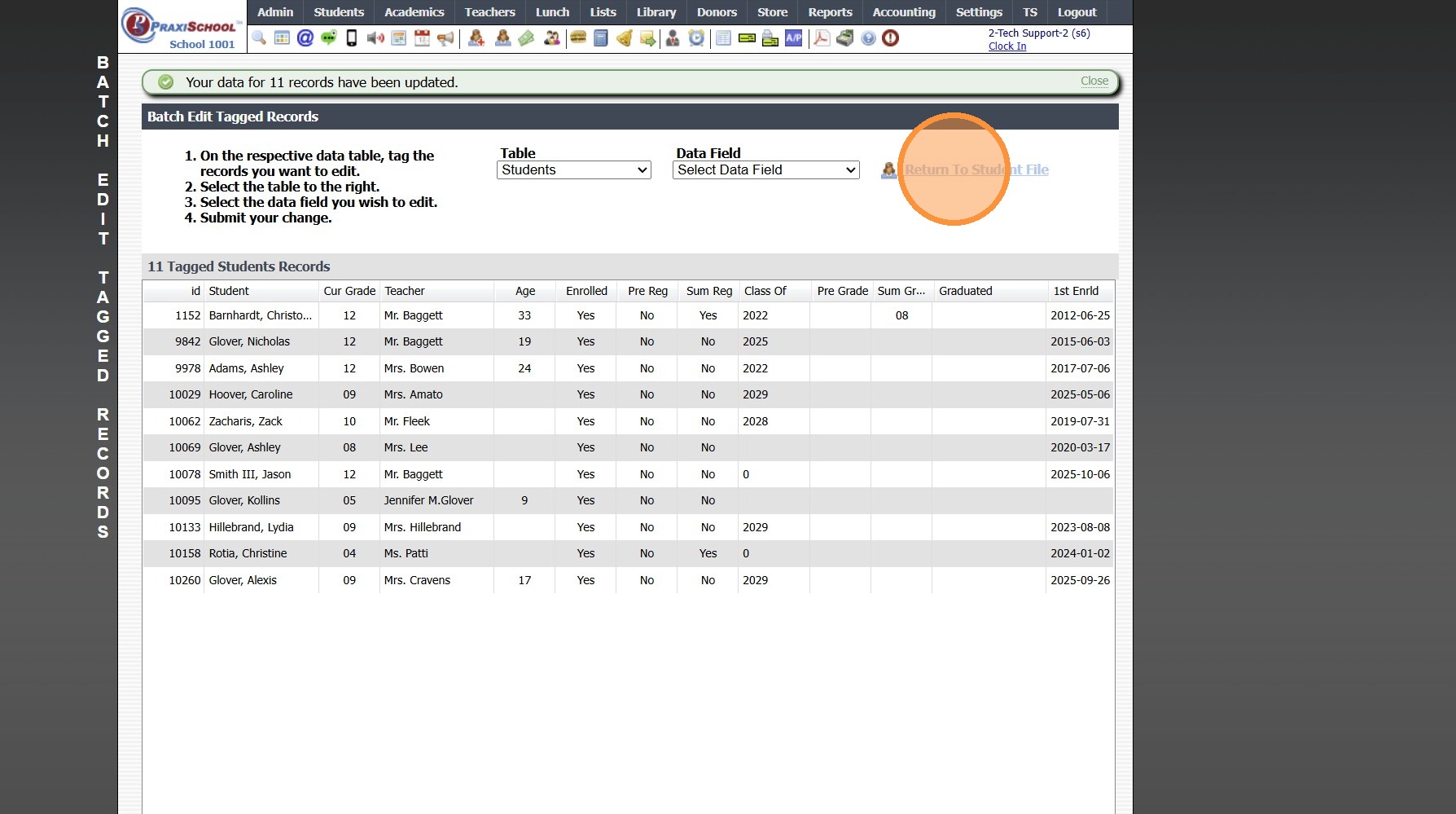Open the green chat bubble icon
1456x814 pixels.
click(x=329, y=38)
